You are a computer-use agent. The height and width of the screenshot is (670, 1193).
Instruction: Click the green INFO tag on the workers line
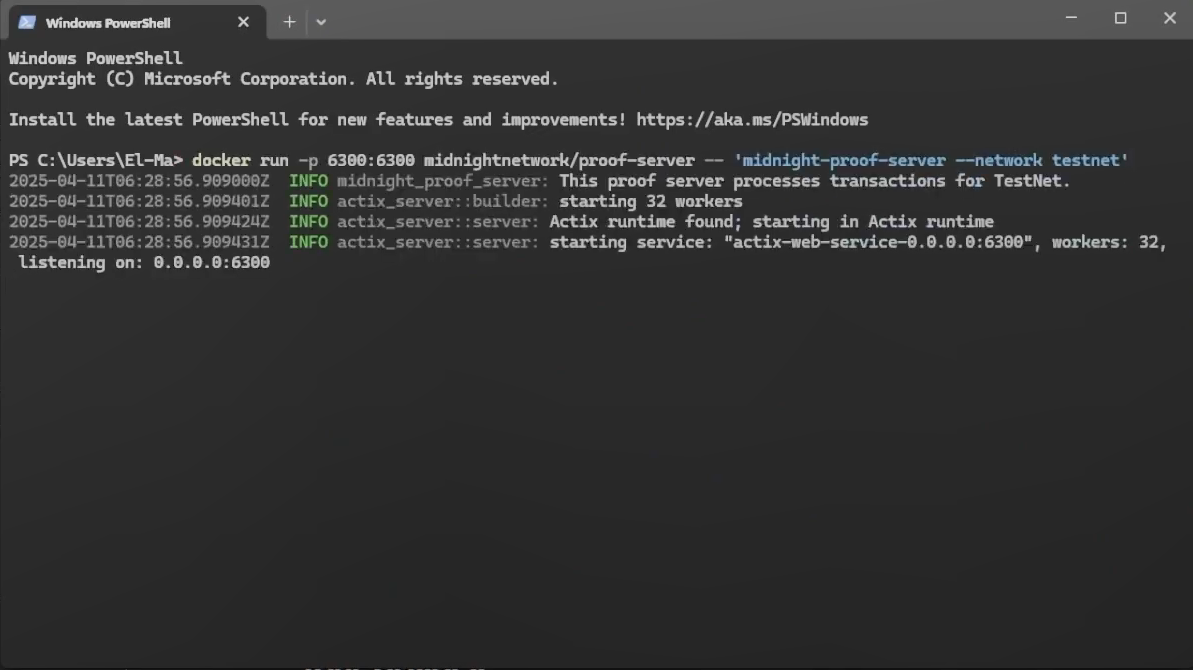[309, 201]
